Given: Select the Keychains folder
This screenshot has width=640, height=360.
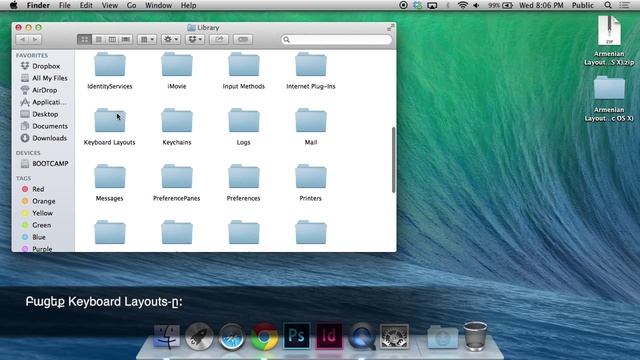Looking at the screenshot, I should [177, 121].
